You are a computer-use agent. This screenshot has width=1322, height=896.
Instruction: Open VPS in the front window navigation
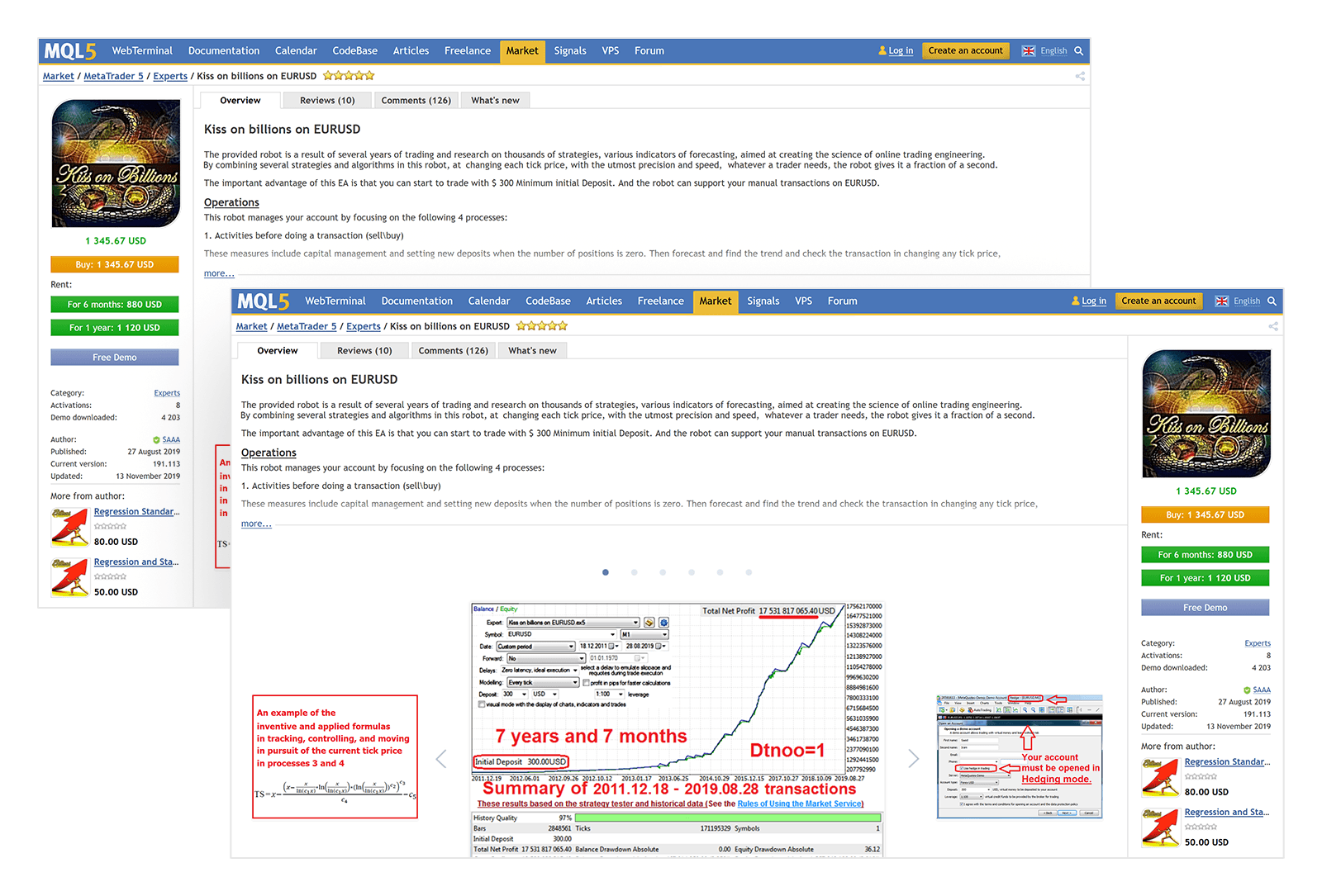pyautogui.click(x=804, y=301)
